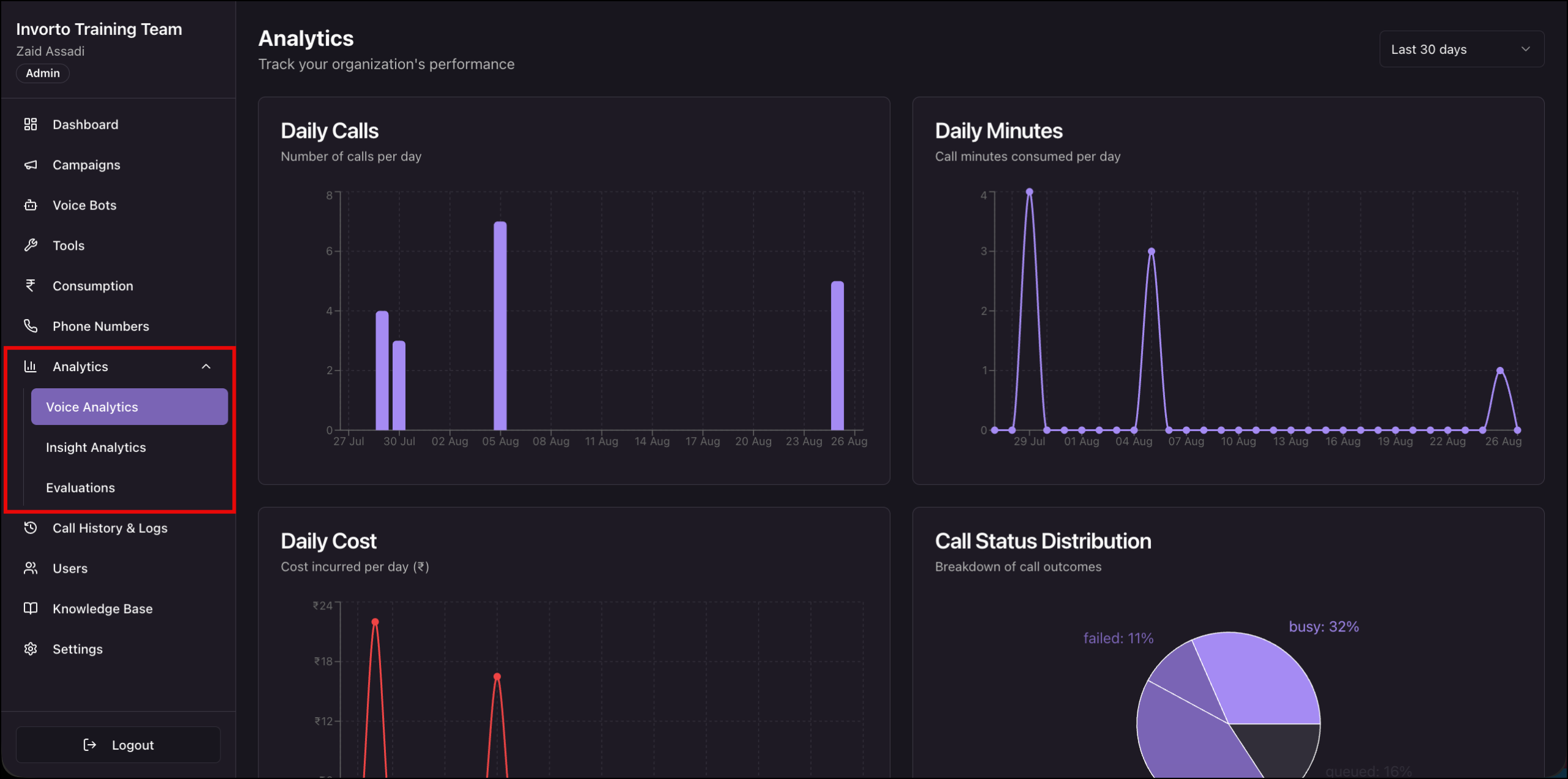1568x779 pixels.
Task: Click the Admin role badge
Action: (x=43, y=73)
